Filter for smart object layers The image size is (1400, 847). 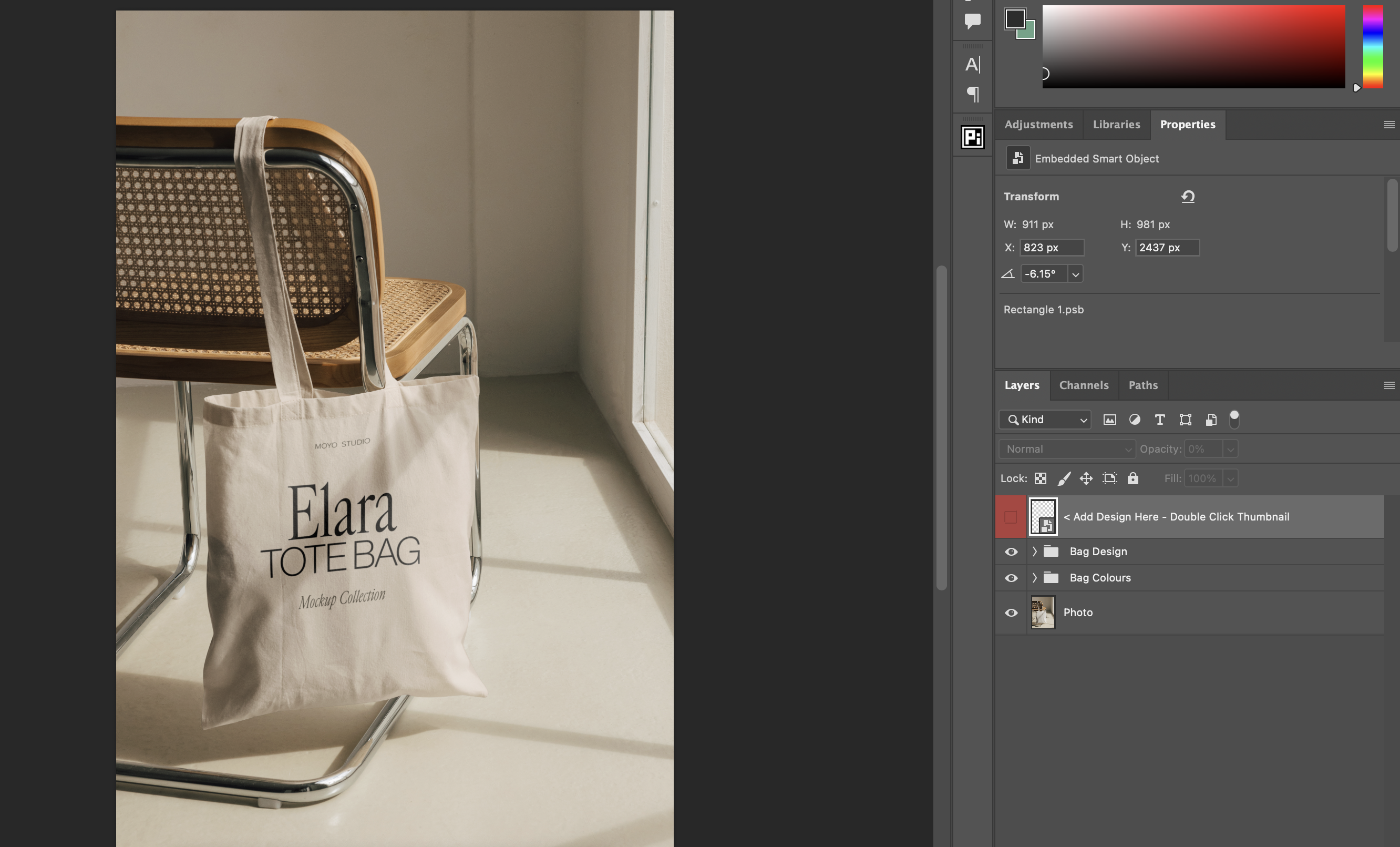click(x=1211, y=420)
